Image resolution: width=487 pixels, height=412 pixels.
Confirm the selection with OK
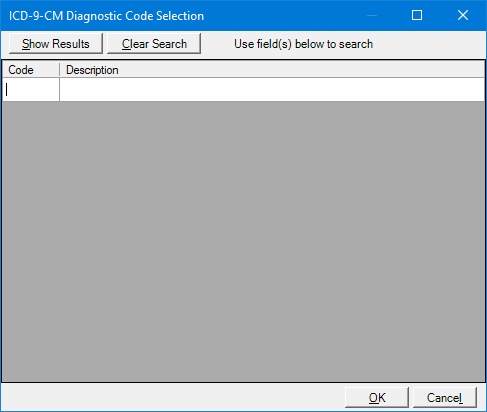(377, 397)
